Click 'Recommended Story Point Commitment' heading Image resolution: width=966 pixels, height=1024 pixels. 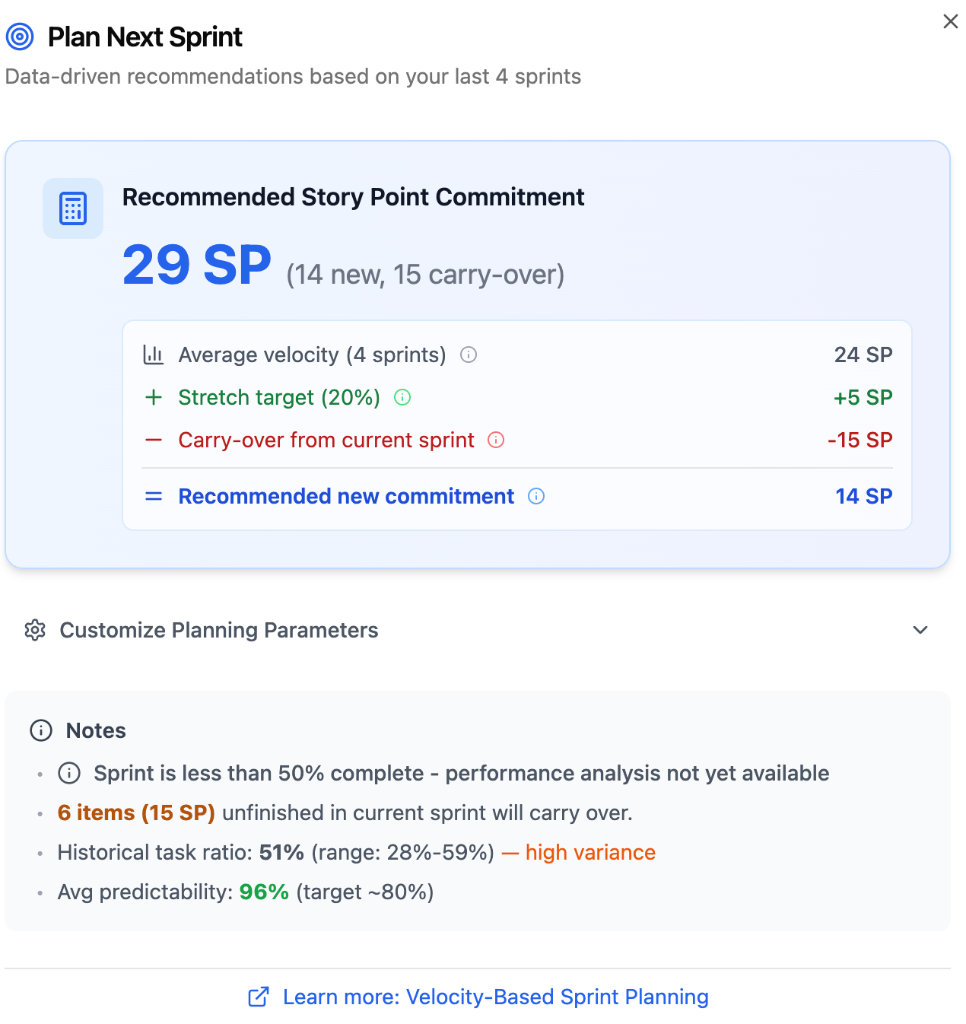[353, 197]
